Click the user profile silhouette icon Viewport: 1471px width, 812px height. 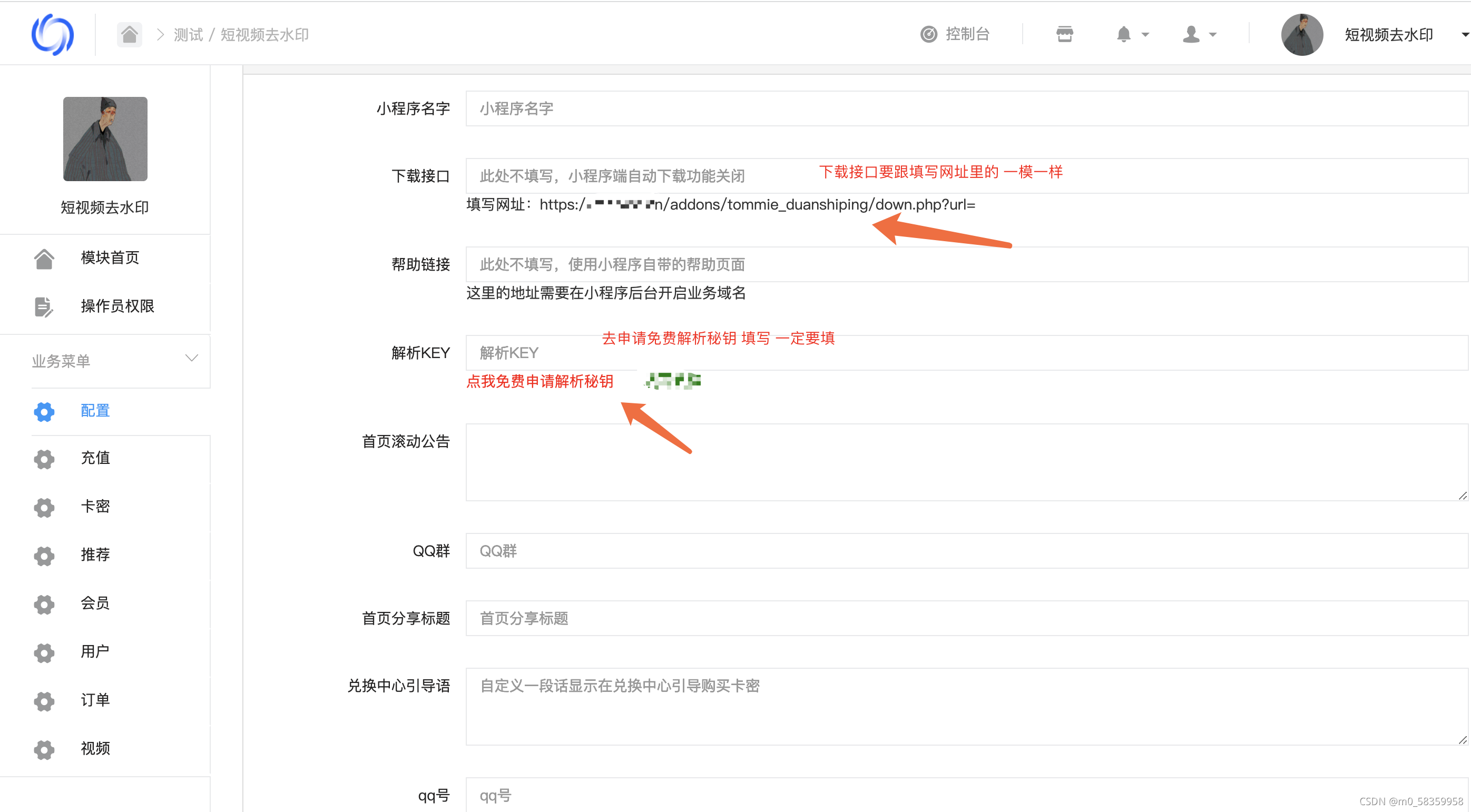coord(1191,34)
